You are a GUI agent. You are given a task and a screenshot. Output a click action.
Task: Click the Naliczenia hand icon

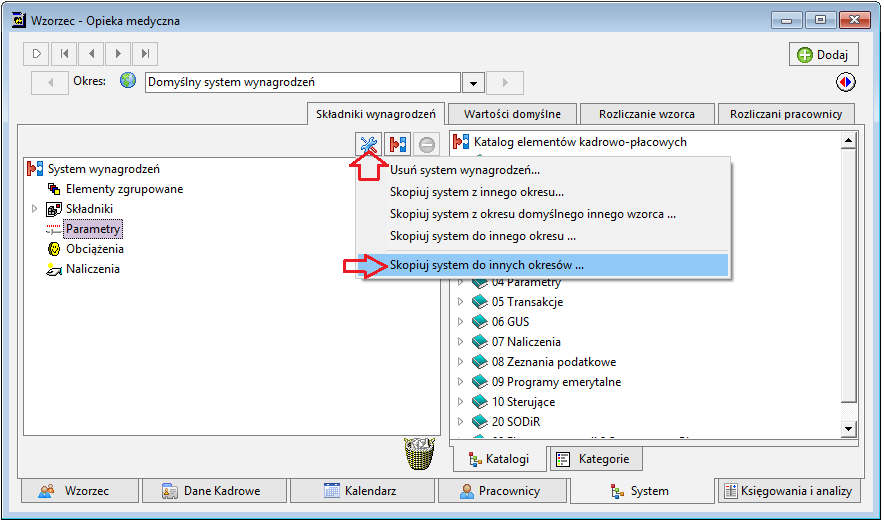pos(54,269)
